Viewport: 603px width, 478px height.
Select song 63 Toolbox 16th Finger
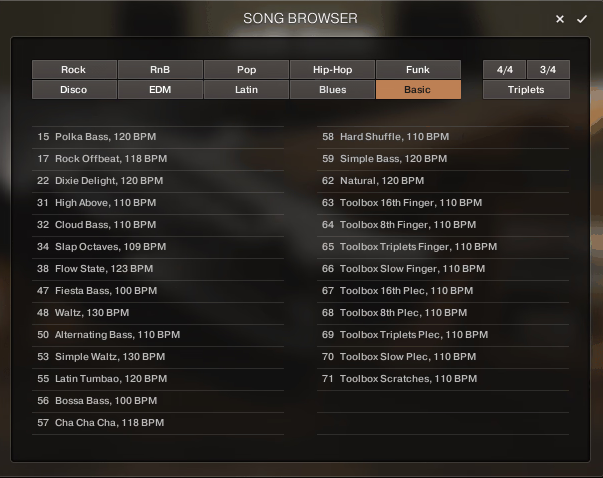pyautogui.click(x=443, y=203)
